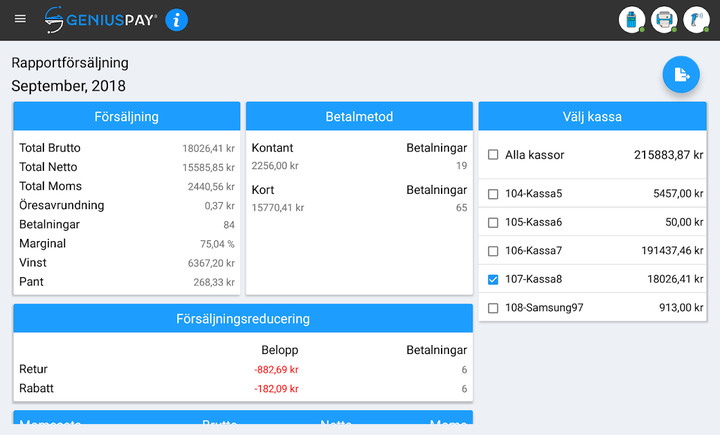This screenshot has width=720, height=435.
Task: Click the card terminal status icon
Action: point(632,20)
